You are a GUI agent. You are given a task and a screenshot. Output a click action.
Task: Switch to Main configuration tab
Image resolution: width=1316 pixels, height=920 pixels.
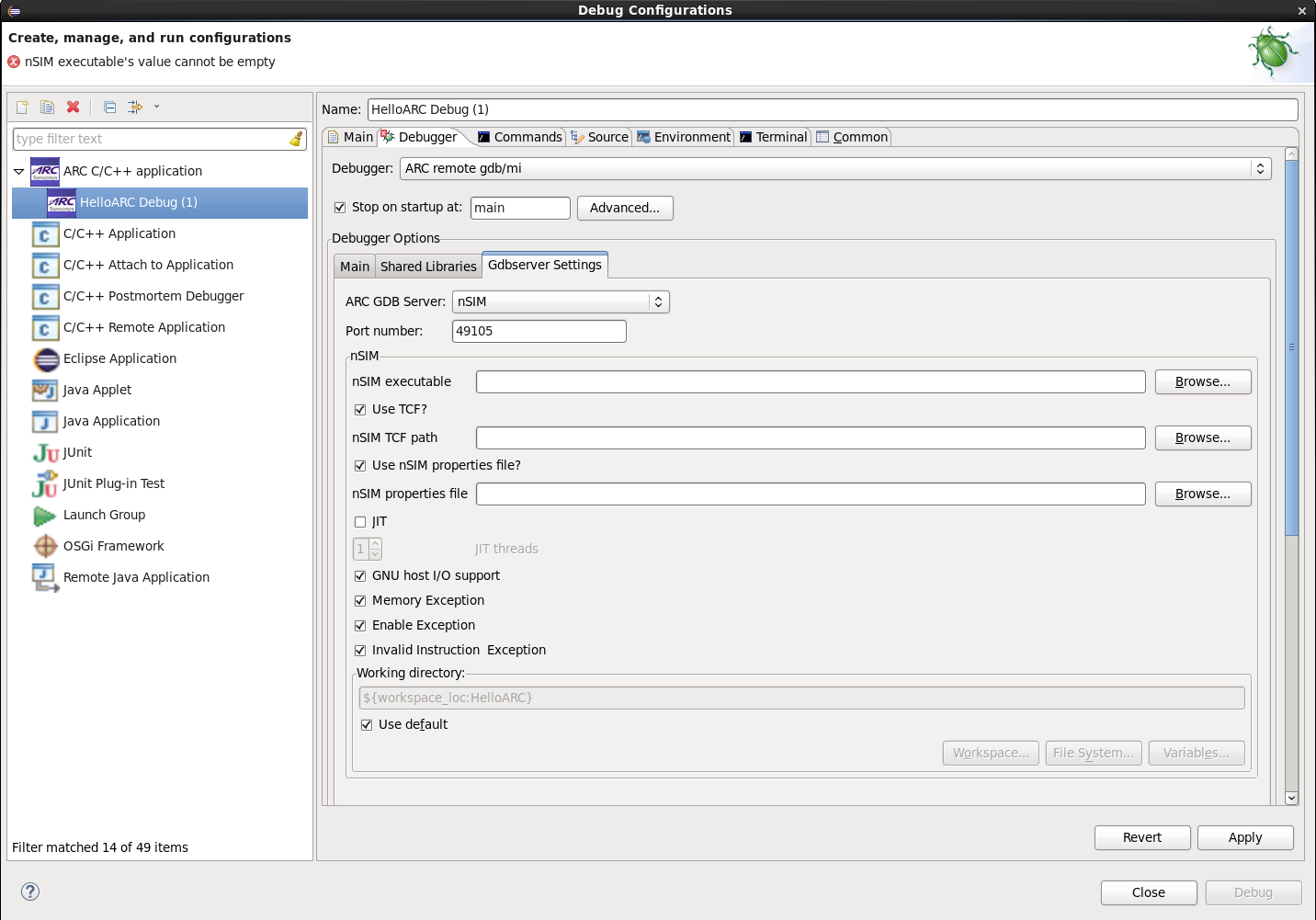coord(350,137)
